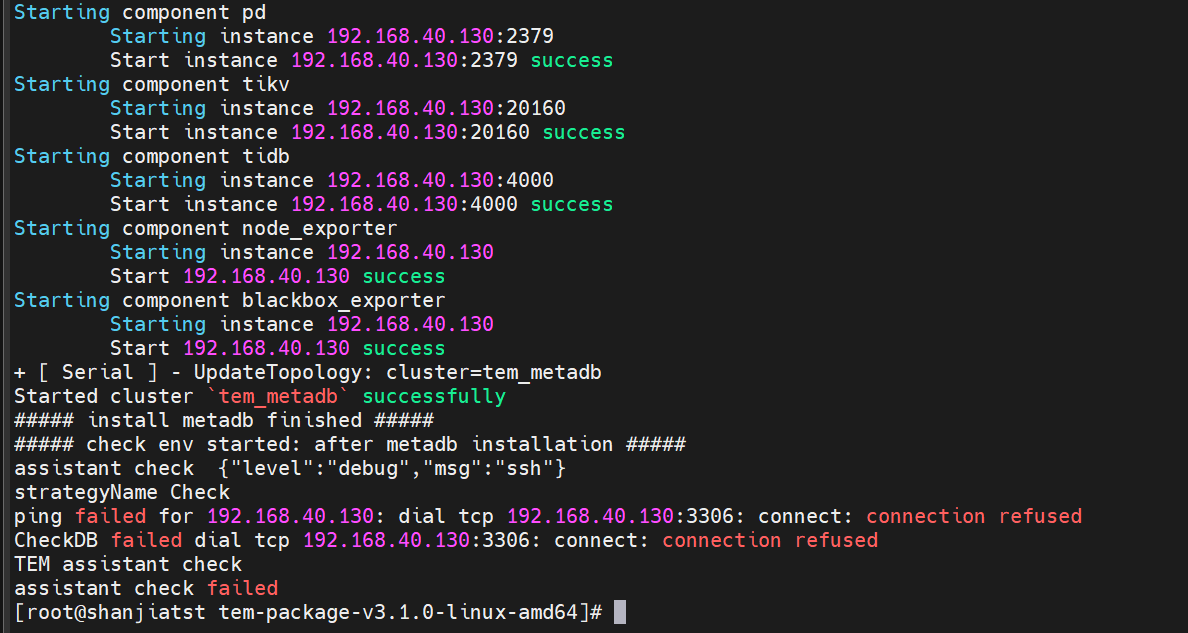
Task: Click the "[ Serial ]" label
Action: coord(86,372)
